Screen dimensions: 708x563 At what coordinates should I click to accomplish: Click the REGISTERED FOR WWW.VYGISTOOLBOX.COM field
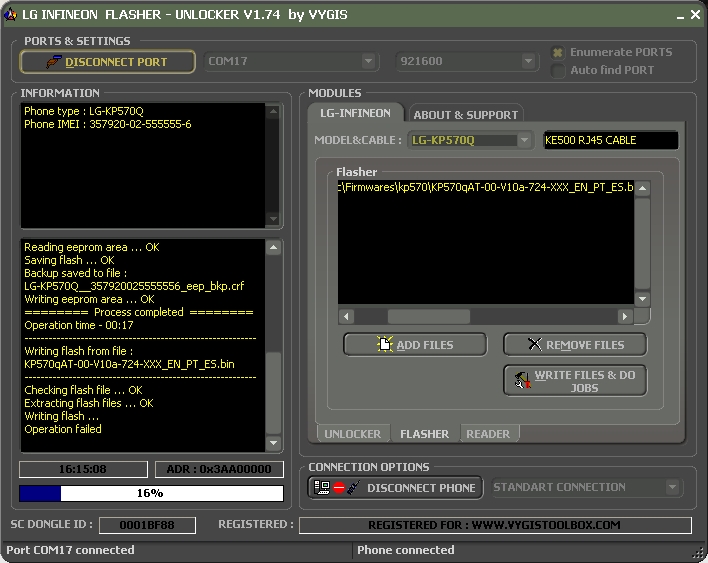click(x=495, y=525)
